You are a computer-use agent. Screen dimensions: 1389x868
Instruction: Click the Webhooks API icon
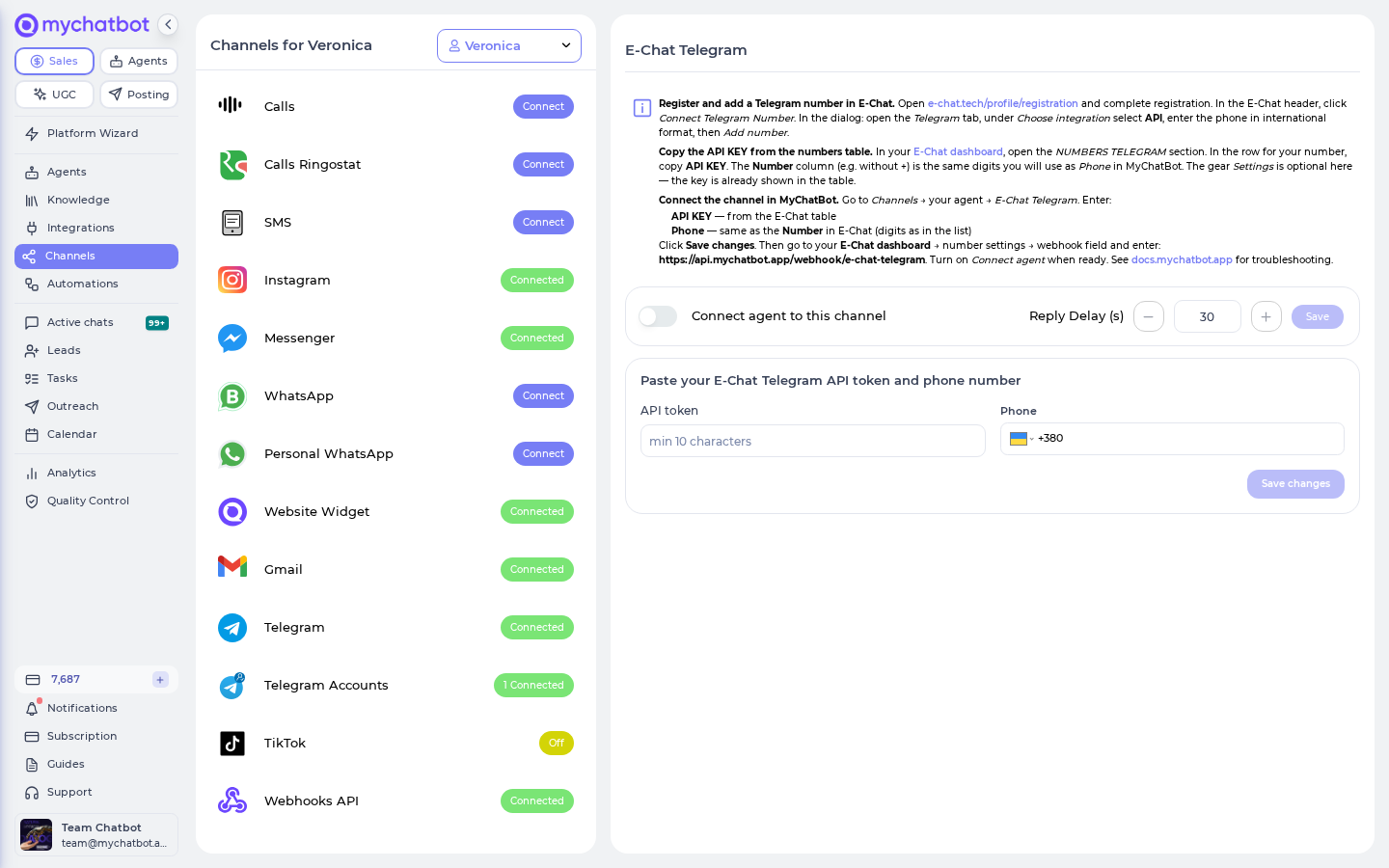pyautogui.click(x=232, y=800)
